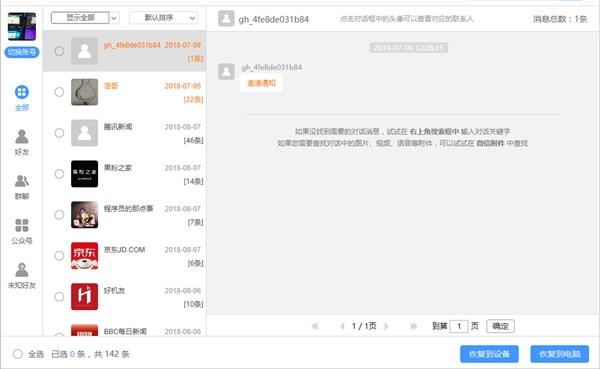600x369 pixels.
Task: Open the 果粉之家 conversation name
Action: click(118, 168)
